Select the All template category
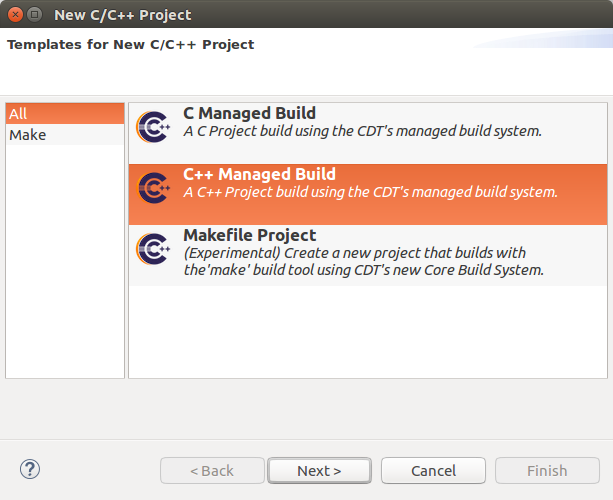The image size is (613, 500). (65, 114)
